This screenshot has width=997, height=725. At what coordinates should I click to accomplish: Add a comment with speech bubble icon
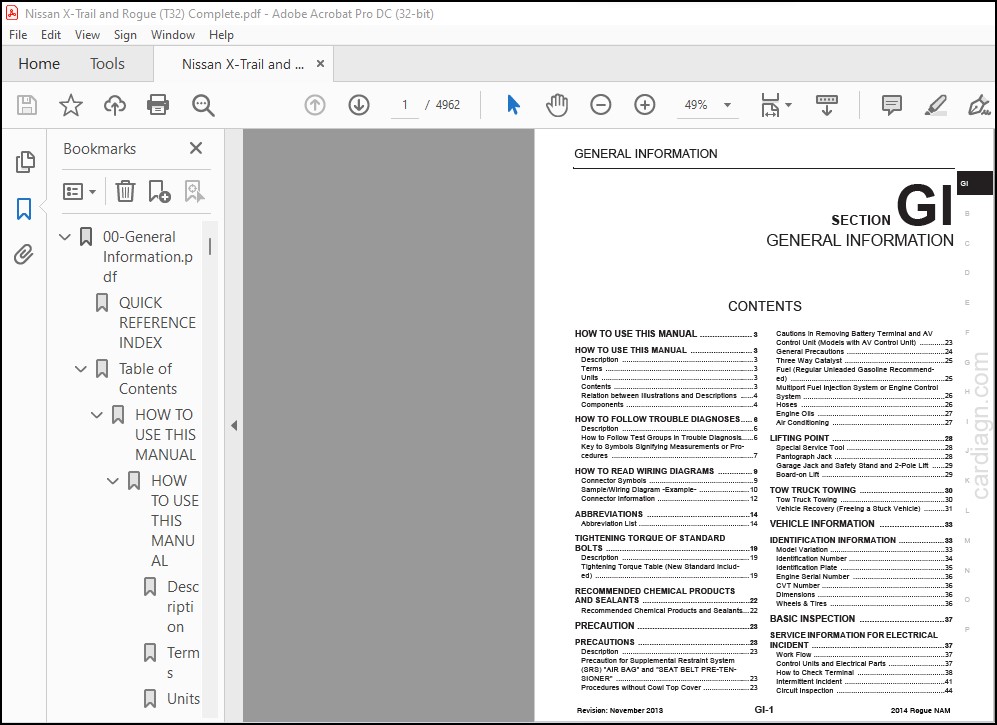(891, 105)
